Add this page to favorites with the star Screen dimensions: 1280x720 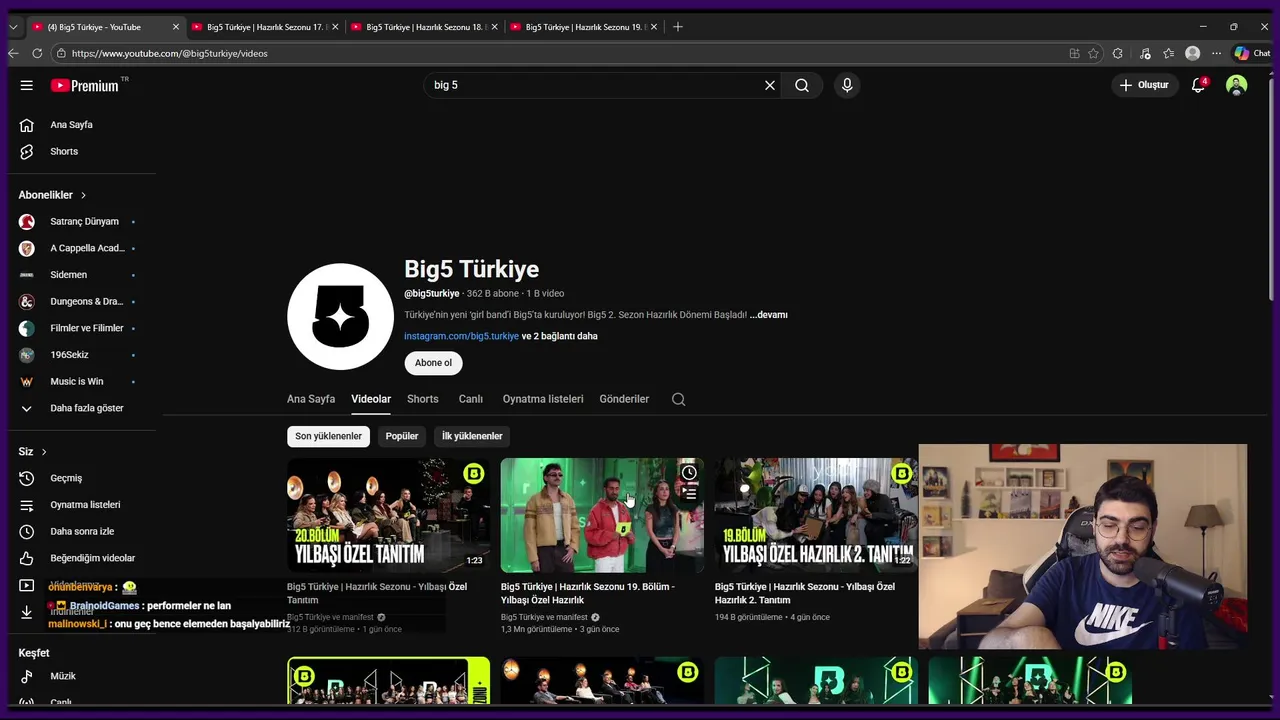[1094, 53]
